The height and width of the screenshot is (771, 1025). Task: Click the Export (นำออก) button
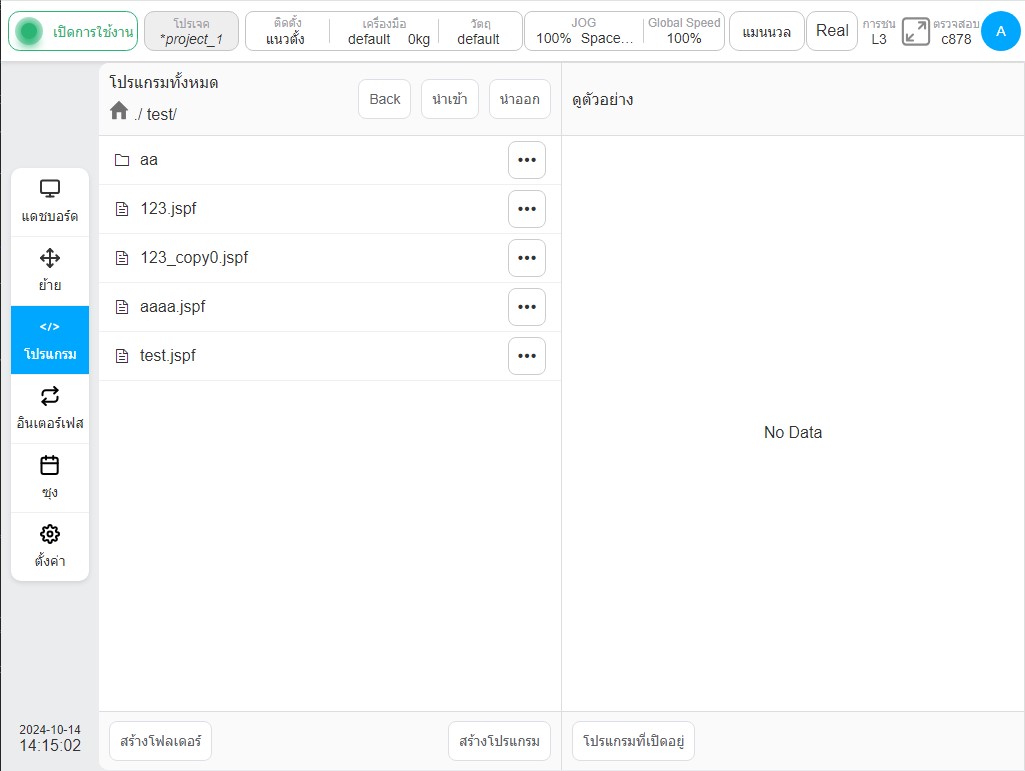[520, 99]
